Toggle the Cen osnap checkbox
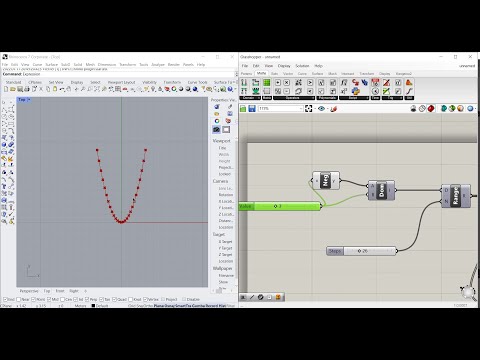 click(x=62, y=299)
